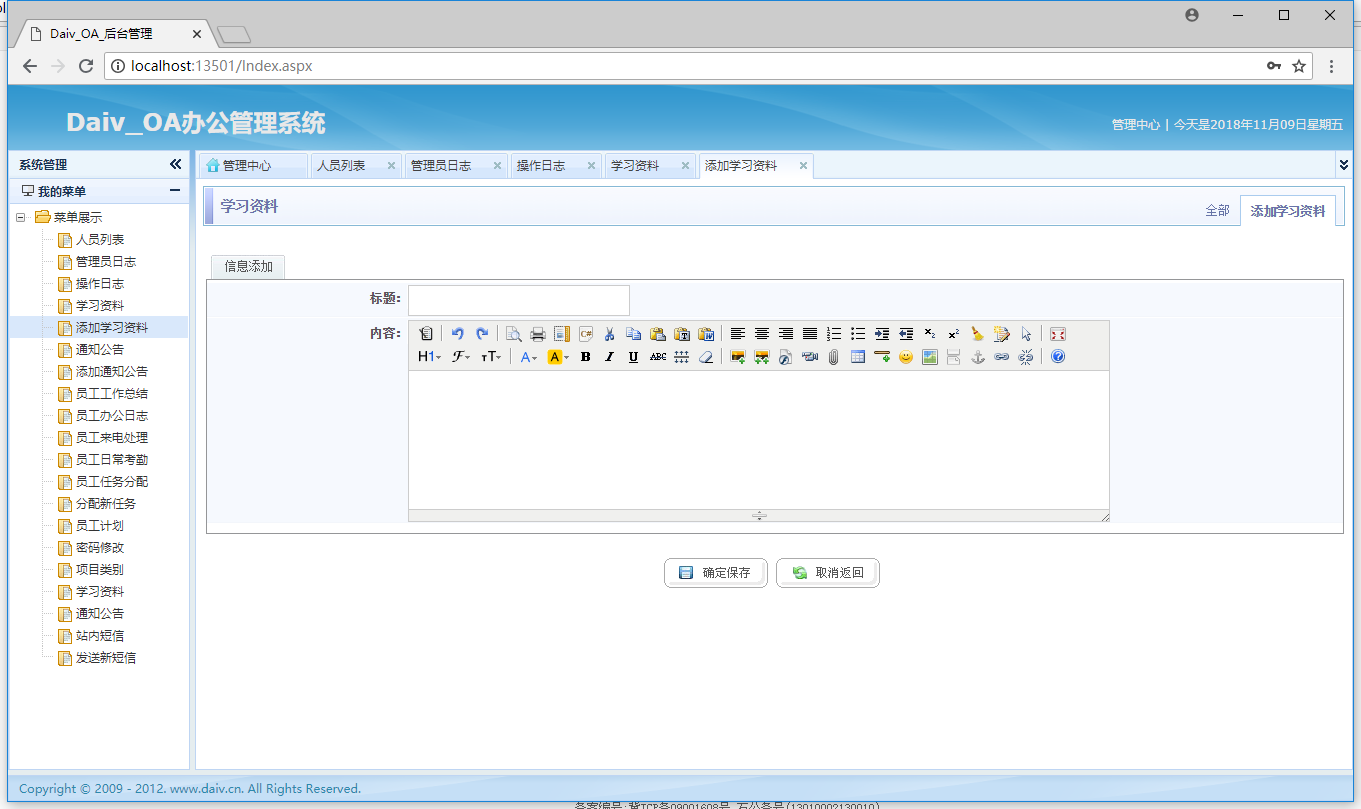
Task: Insert hyperlink with chain icon
Action: [1002, 357]
